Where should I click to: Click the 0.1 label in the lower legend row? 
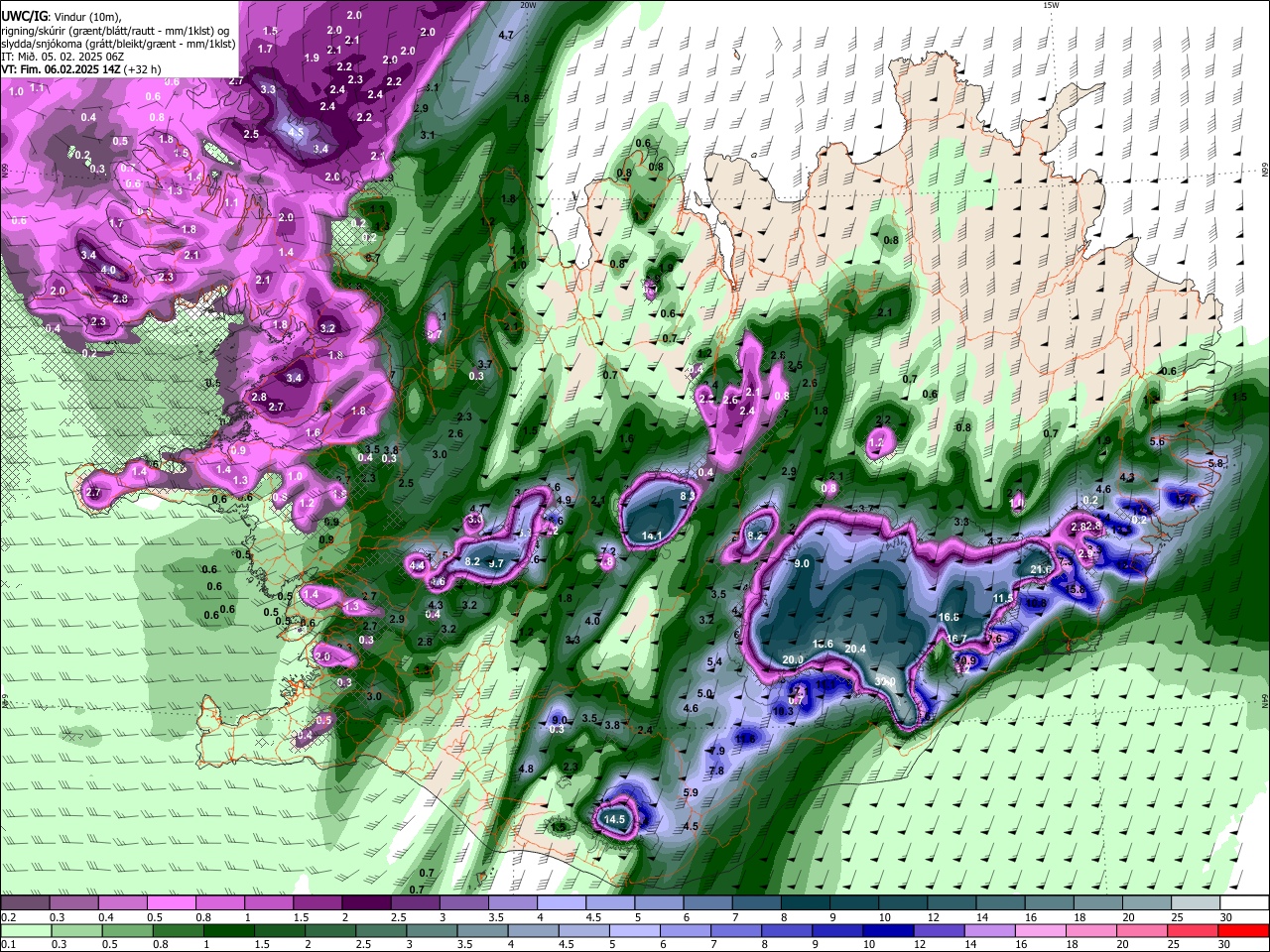pyautogui.click(x=7, y=945)
